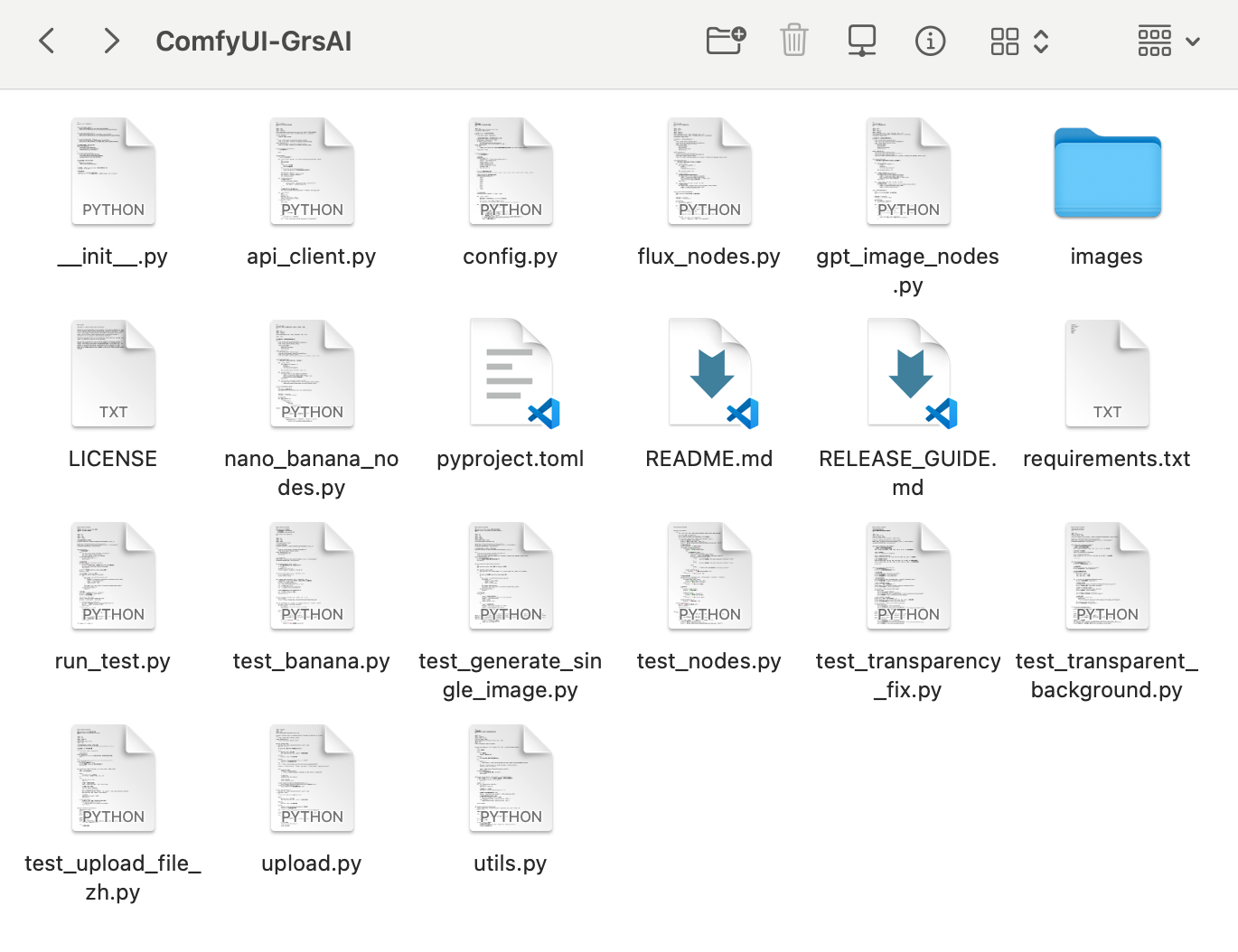This screenshot has width=1238, height=952.
Task: Click the "LICENSE" file name
Action: point(113,459)
